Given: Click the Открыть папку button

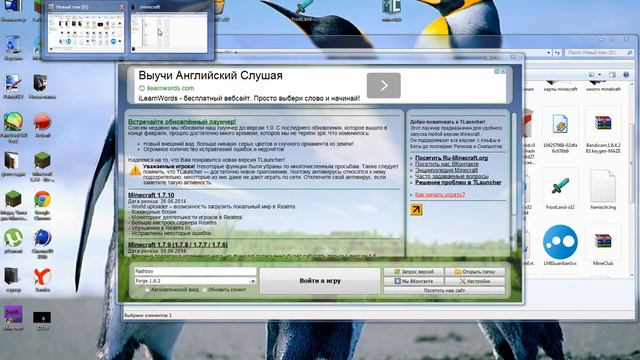Looking at the screenshot, I should [x=474, y=272].
